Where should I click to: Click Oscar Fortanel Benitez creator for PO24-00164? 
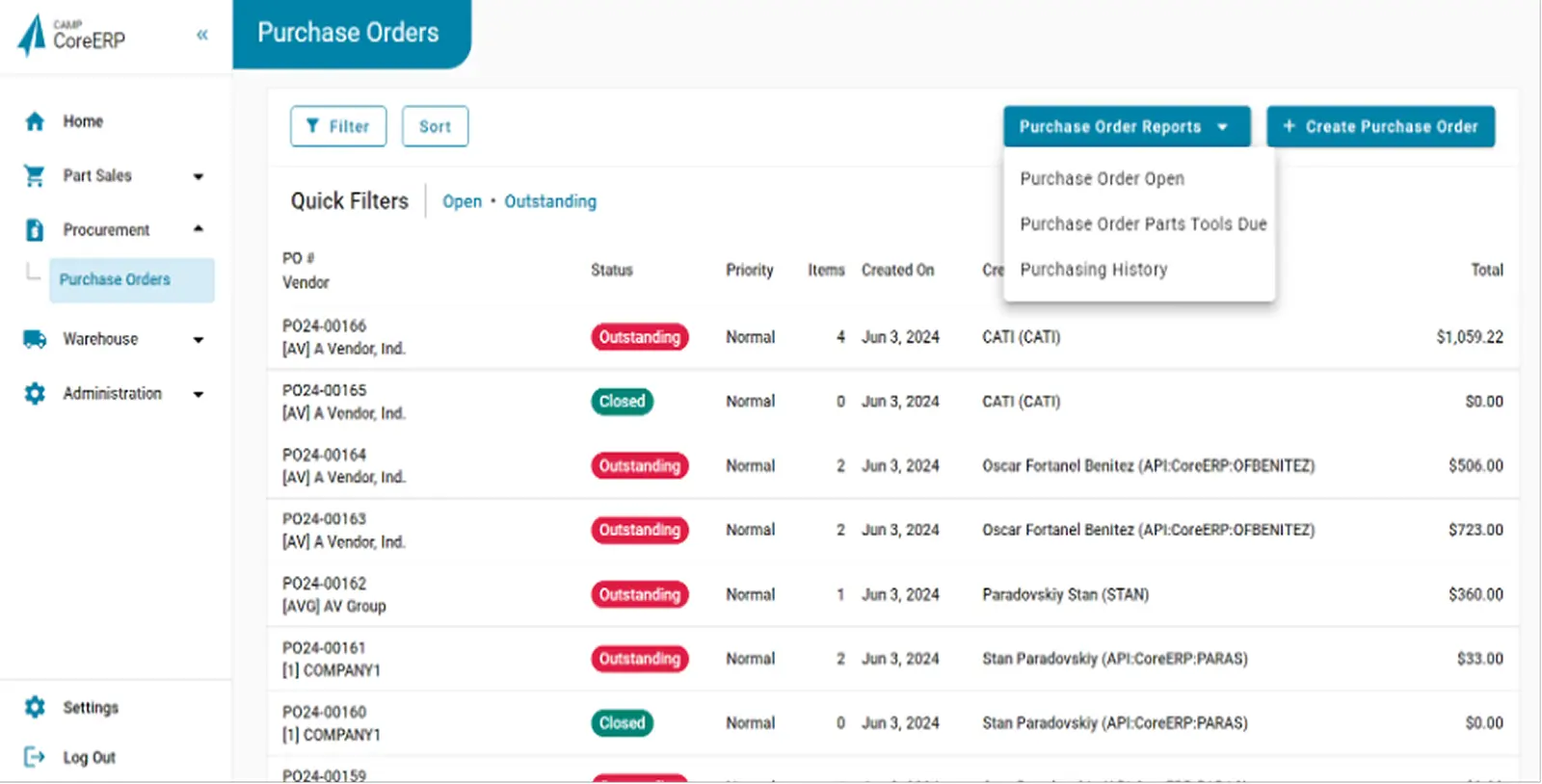point(1149,466)
